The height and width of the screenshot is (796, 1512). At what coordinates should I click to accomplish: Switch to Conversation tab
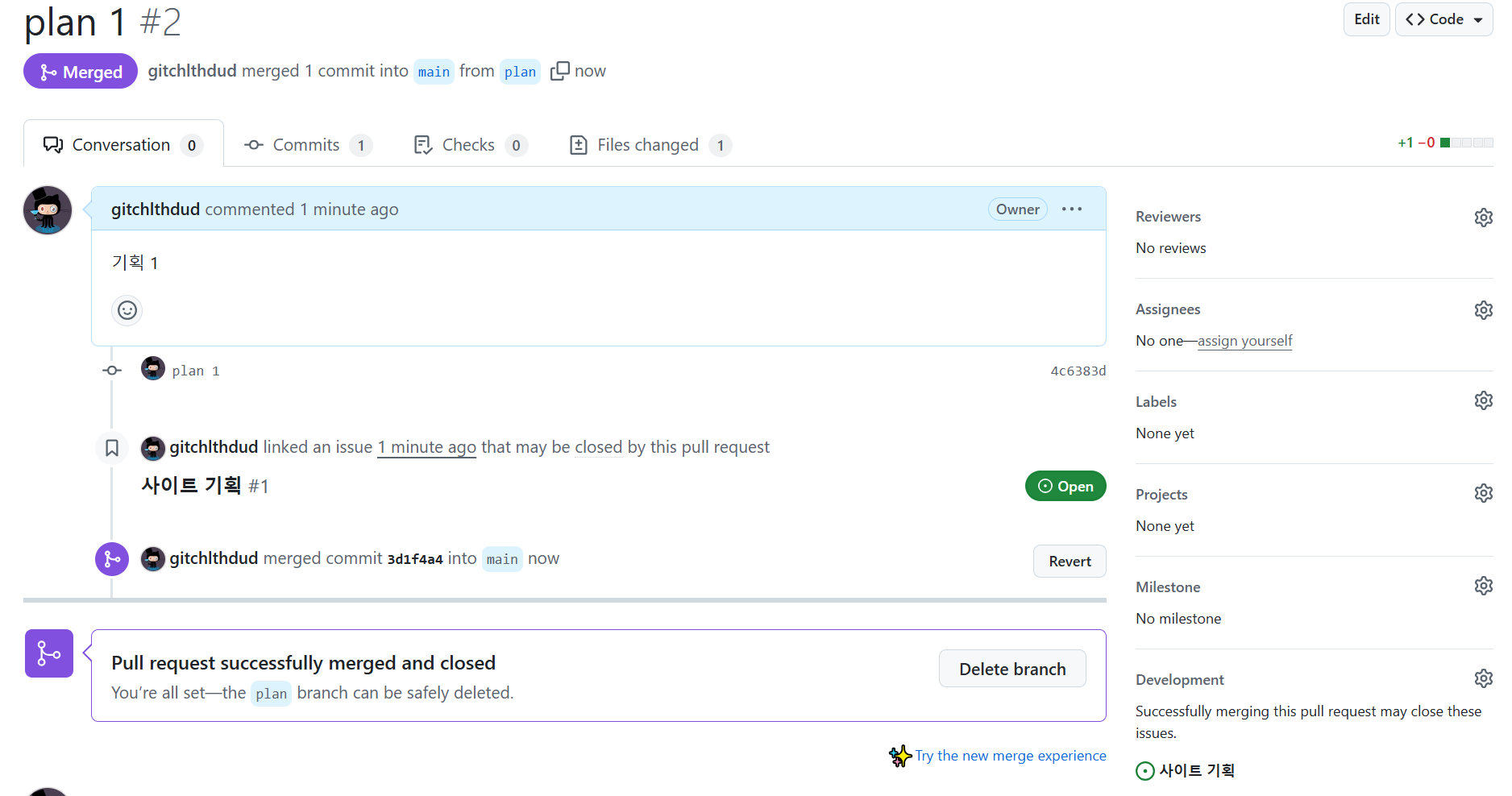tap(123, 145)
